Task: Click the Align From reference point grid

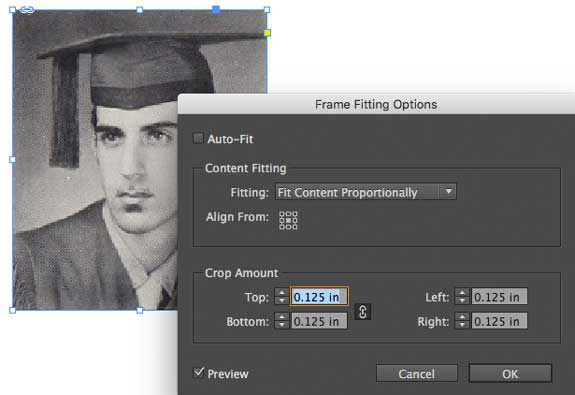Action: click(x=288, y=220)
